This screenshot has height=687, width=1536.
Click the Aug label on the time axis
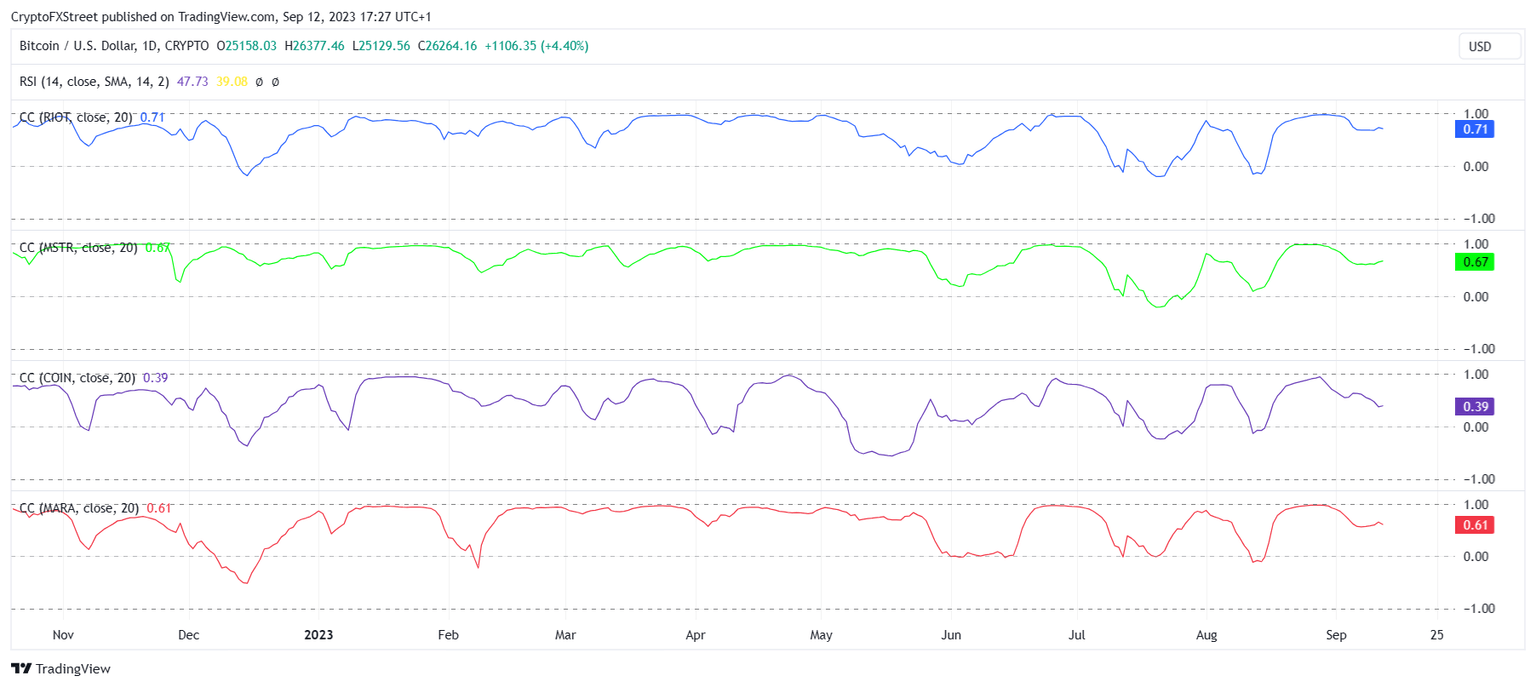tap(1207, 635)
